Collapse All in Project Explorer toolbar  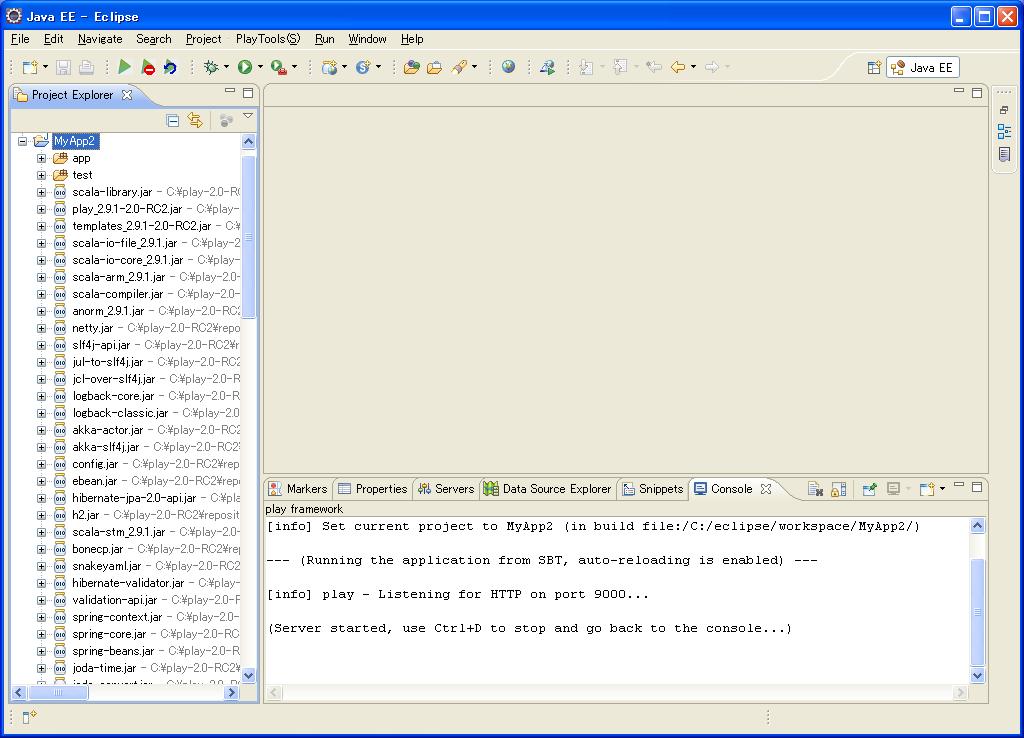(172, 120)
